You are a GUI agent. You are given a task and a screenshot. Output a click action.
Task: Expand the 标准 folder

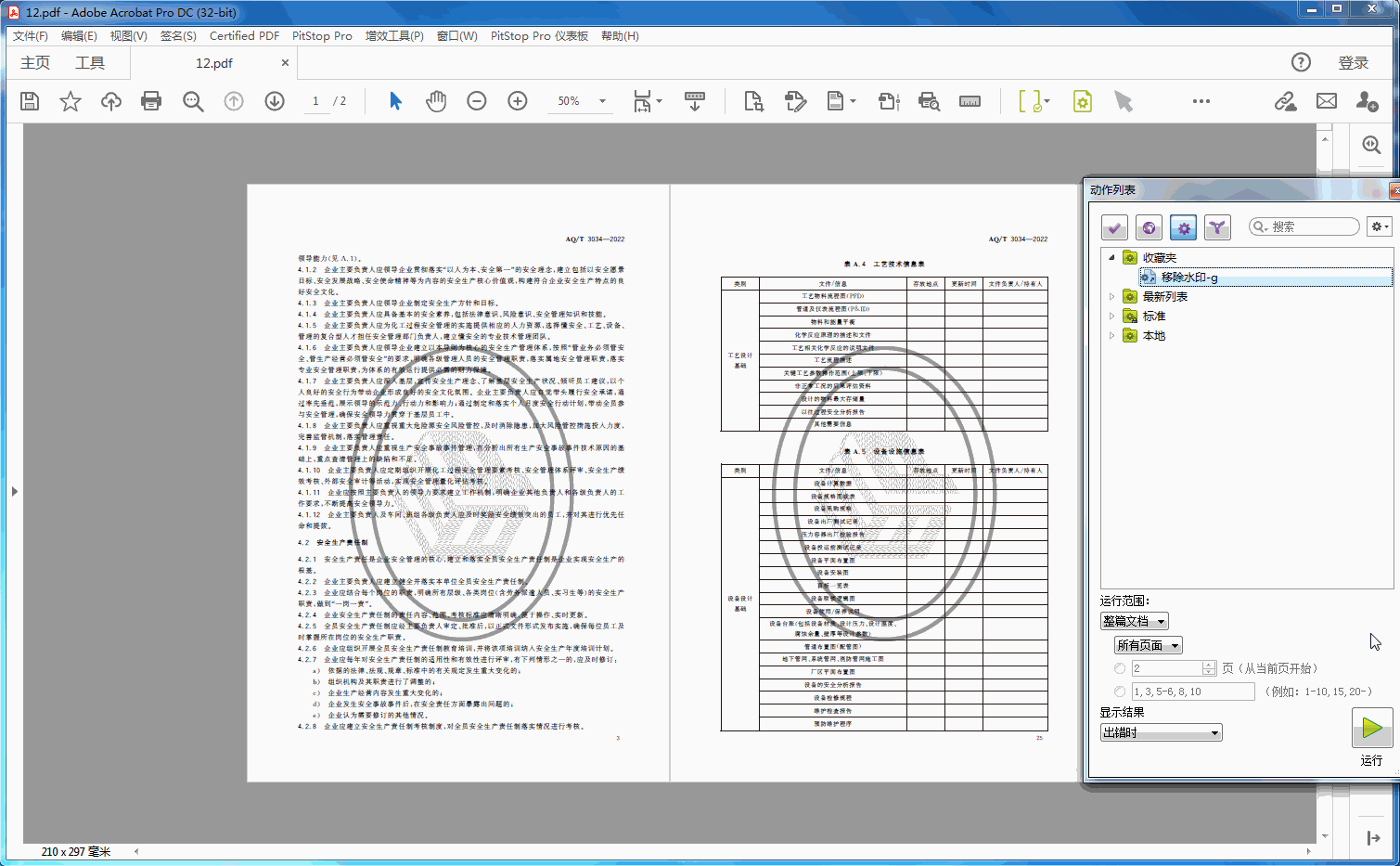(x=1111, y=316)
